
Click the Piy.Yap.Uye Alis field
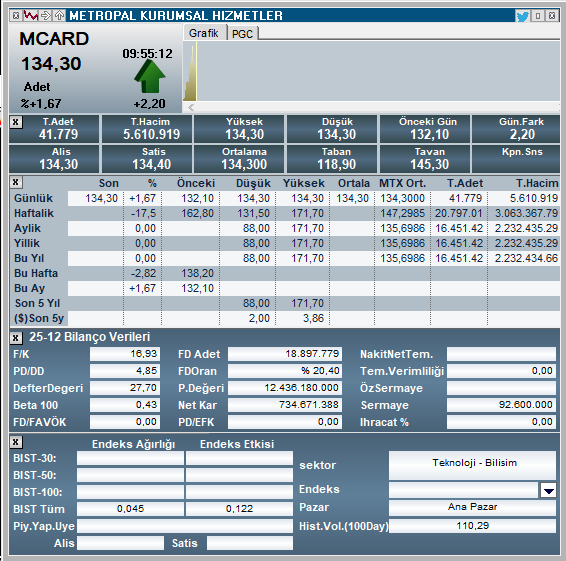click(x=121, y=543)
